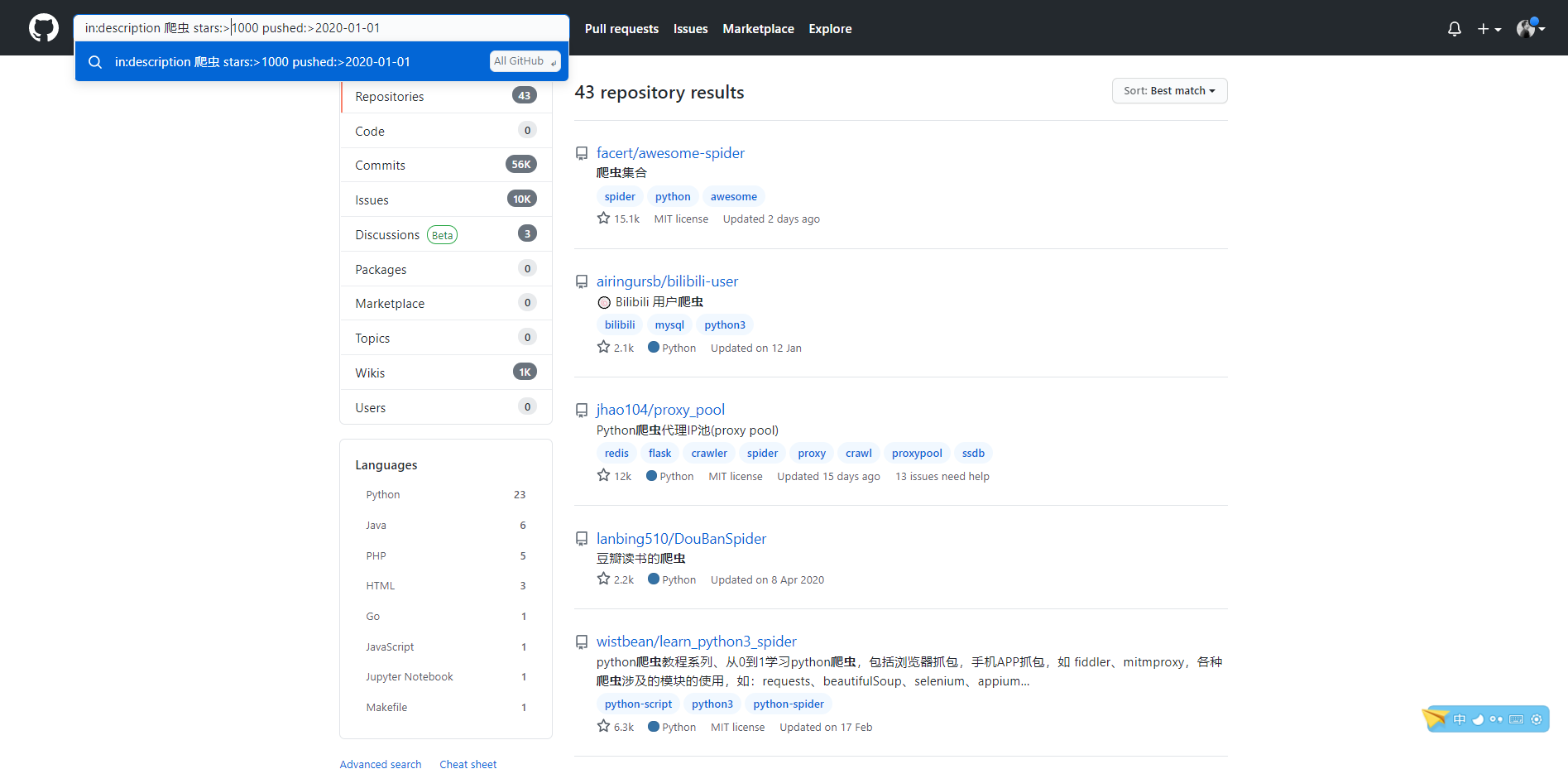The height and width of the screenshot is (769, 1568).
Task: Click the bilibili topic tag
Action: coord(620,325)
